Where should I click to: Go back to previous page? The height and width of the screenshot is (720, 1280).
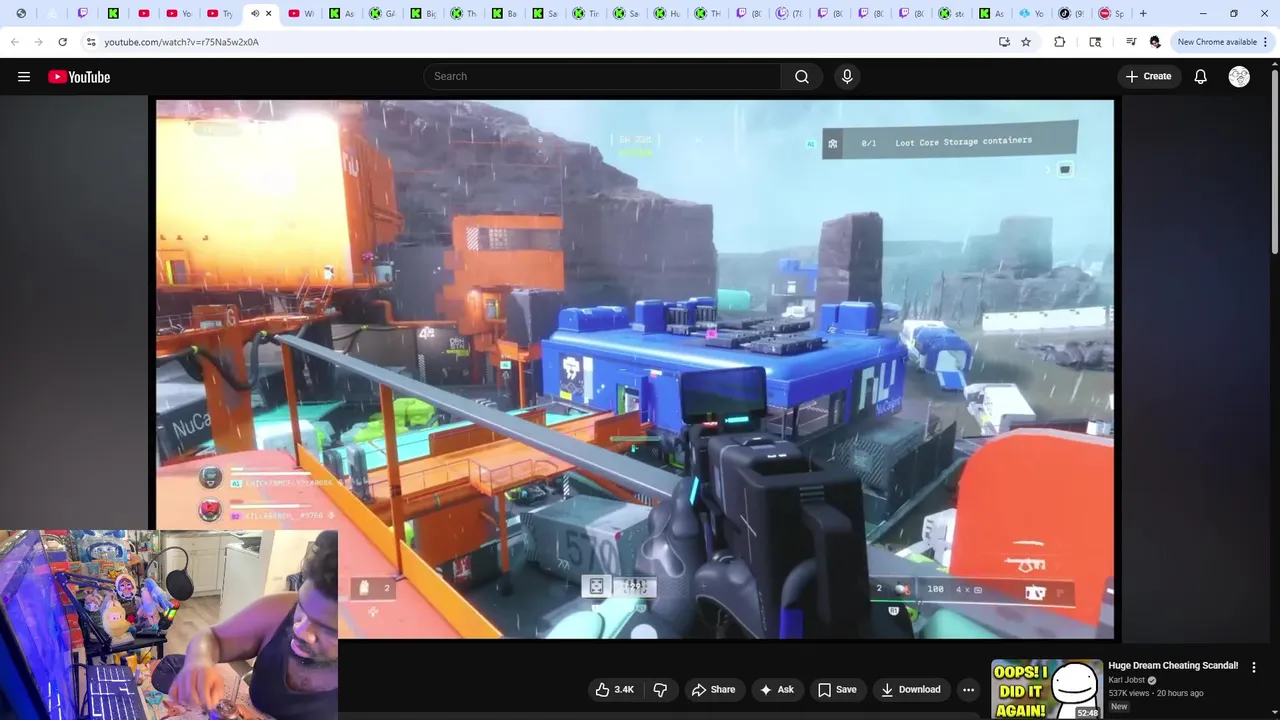click(x=14, y=42)
